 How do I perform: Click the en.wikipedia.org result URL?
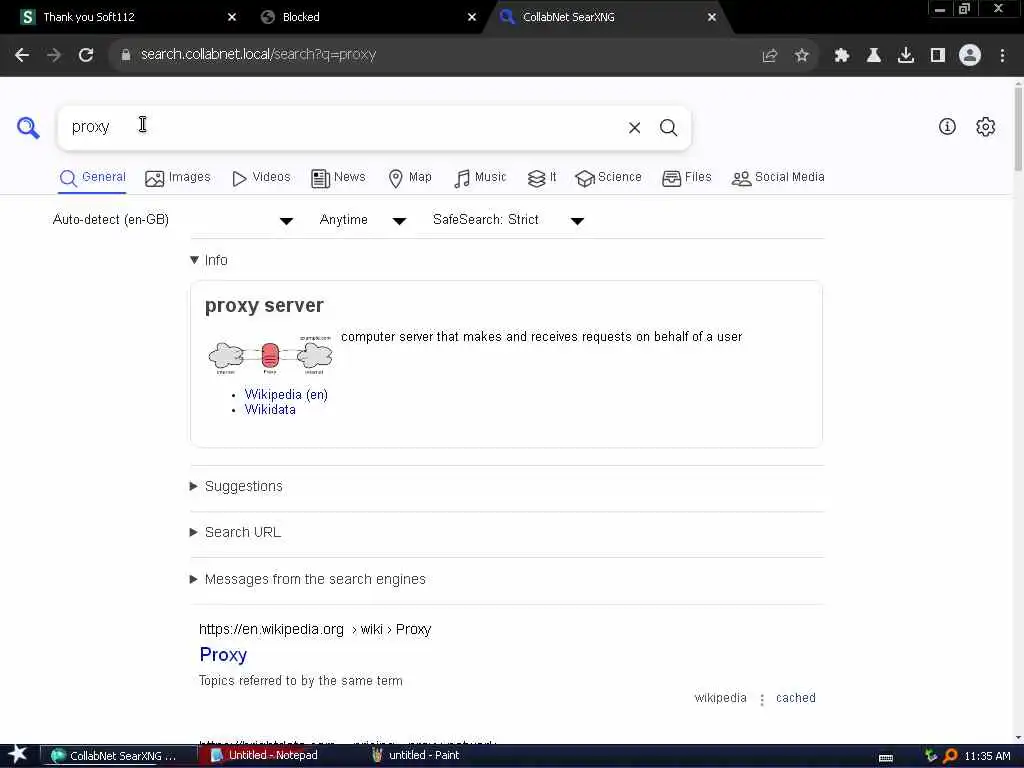(x=315, y=629)
